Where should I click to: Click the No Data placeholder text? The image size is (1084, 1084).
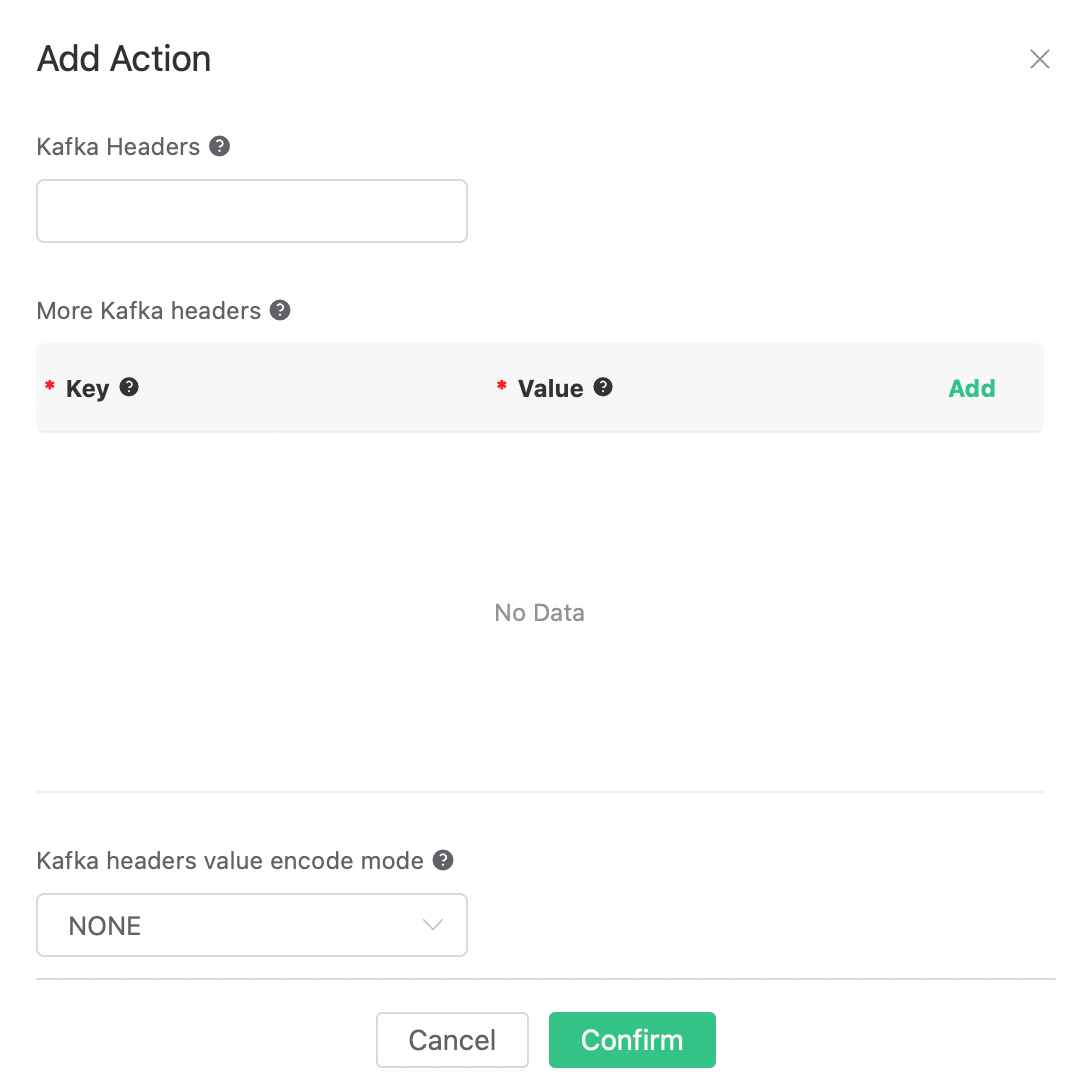point(540,613)
